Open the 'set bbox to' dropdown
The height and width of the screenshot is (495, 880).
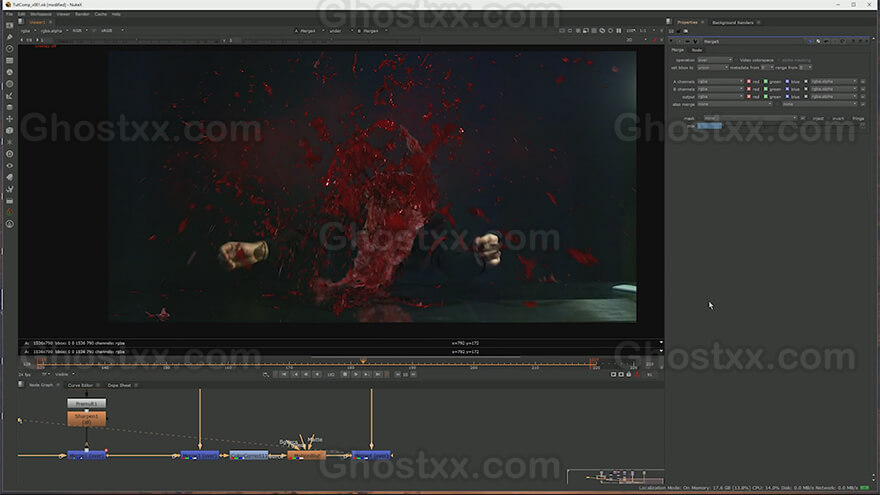[712, 67]
